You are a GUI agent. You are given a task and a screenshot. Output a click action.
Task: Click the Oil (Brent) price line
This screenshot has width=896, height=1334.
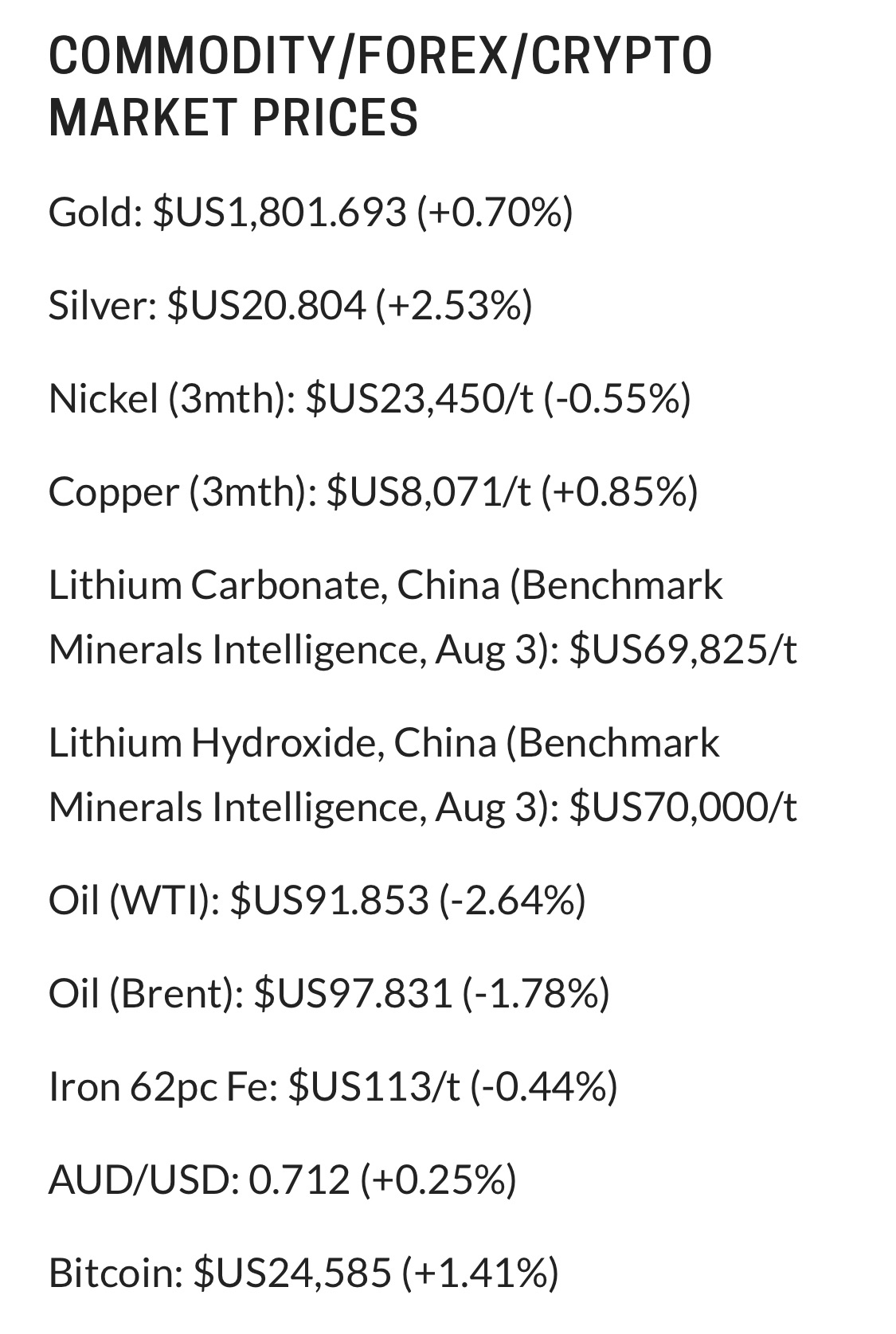coord(329,993)
